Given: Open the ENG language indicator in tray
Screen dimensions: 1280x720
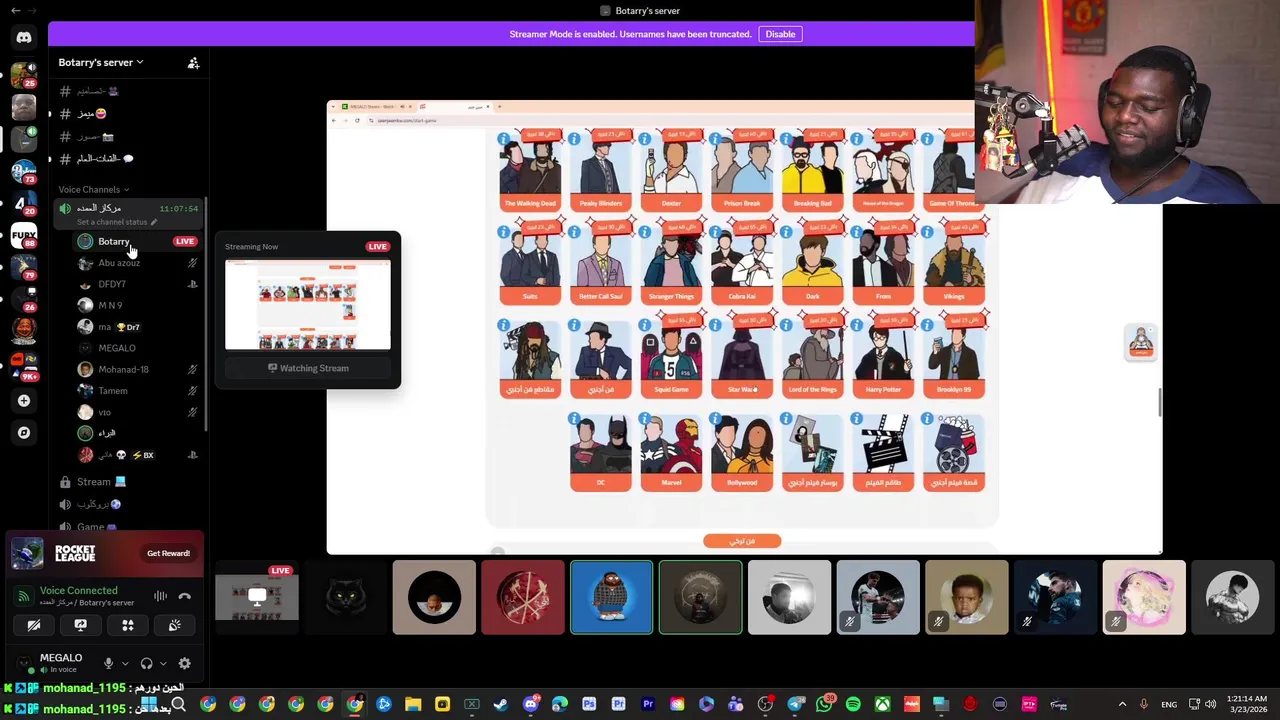Looking at the screenshot, I should [1169, 705].
